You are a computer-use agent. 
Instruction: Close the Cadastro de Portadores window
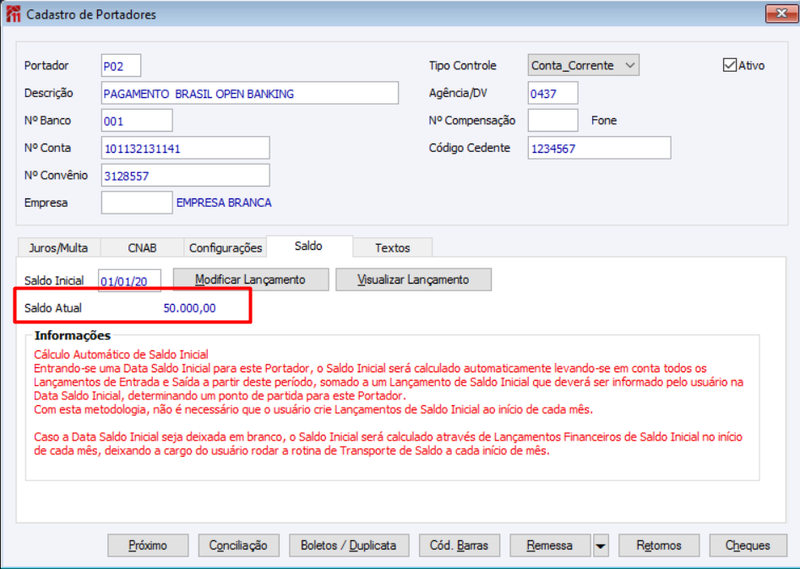click(x=781, y=14)
